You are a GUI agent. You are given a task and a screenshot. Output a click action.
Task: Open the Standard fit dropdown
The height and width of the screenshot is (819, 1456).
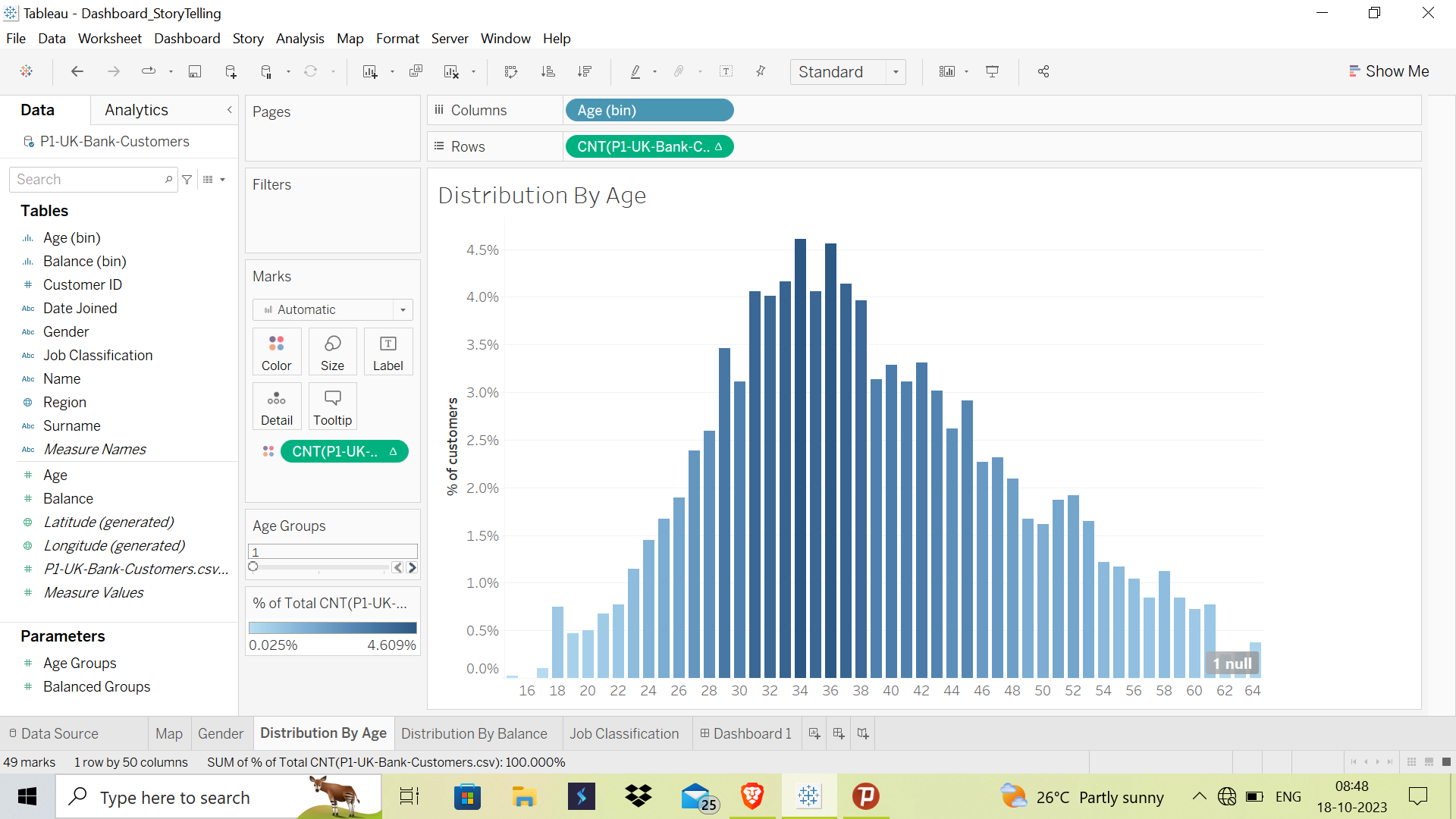tap(896, 72)
